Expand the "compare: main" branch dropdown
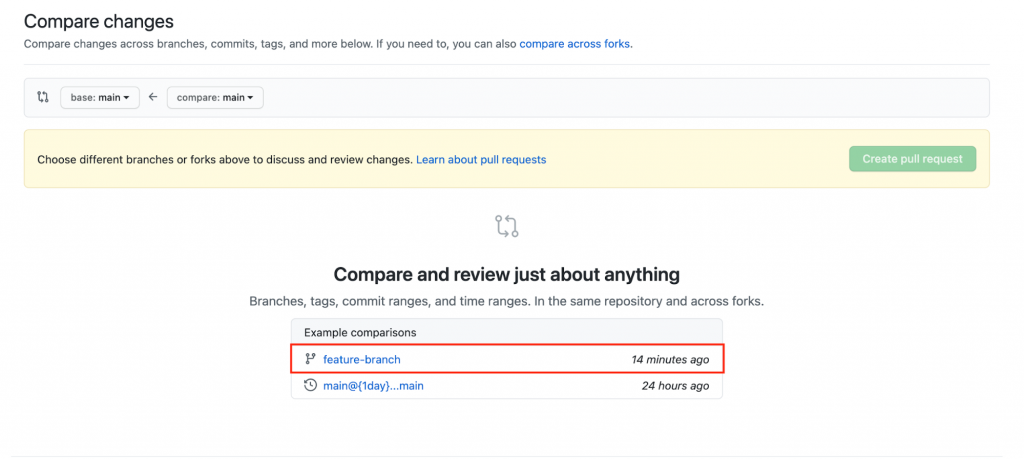 (215, 97)
